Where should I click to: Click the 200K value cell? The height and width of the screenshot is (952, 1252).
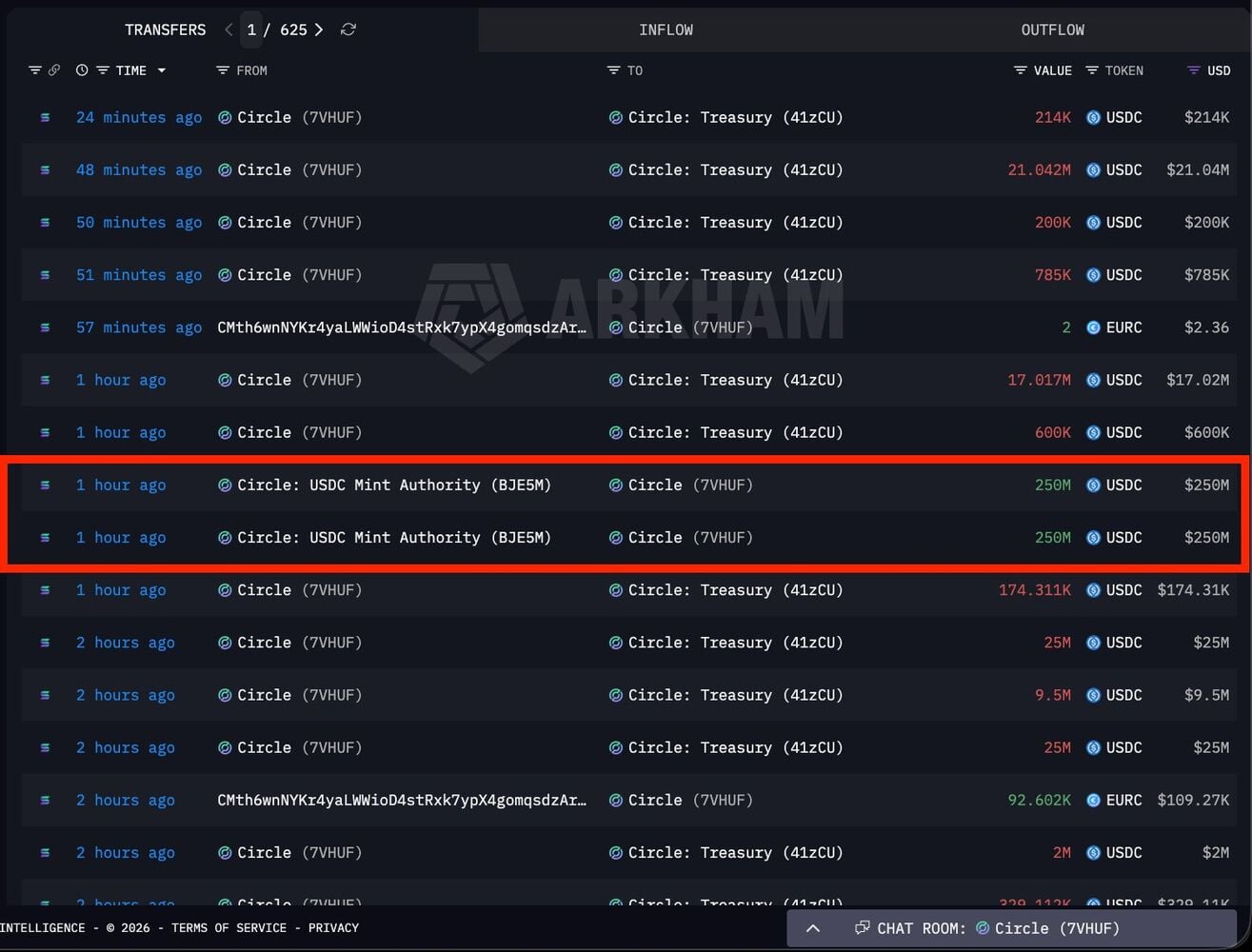point(1053,222)
